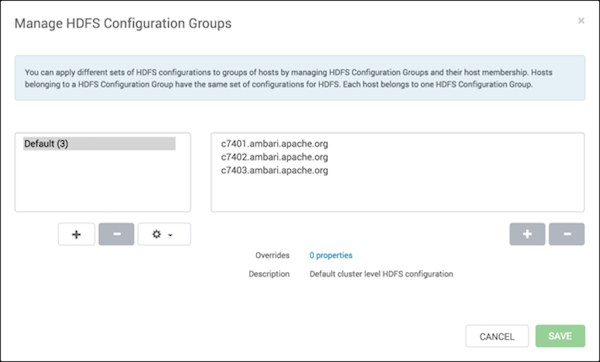Open the gear actions menu for groups
This screenshot has height=362, width=600.
[x=164, y=234]
